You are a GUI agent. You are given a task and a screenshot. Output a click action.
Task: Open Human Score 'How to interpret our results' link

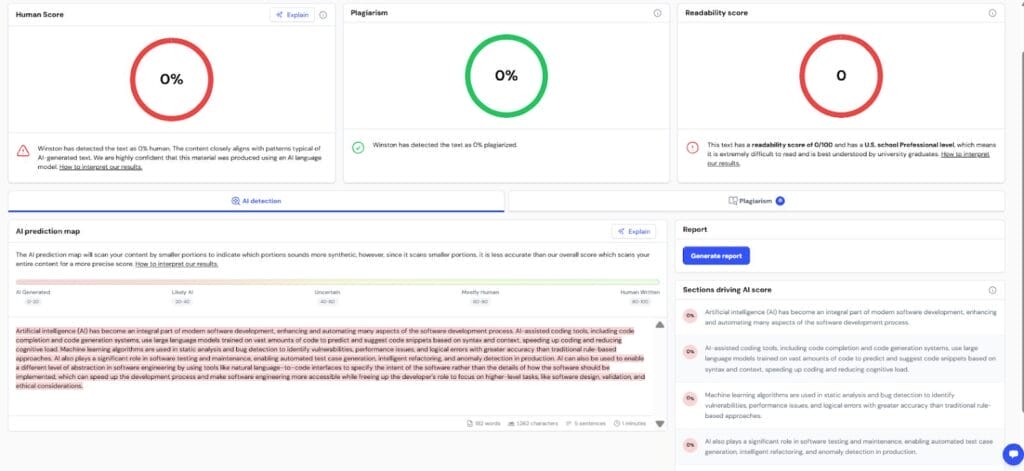100,167
